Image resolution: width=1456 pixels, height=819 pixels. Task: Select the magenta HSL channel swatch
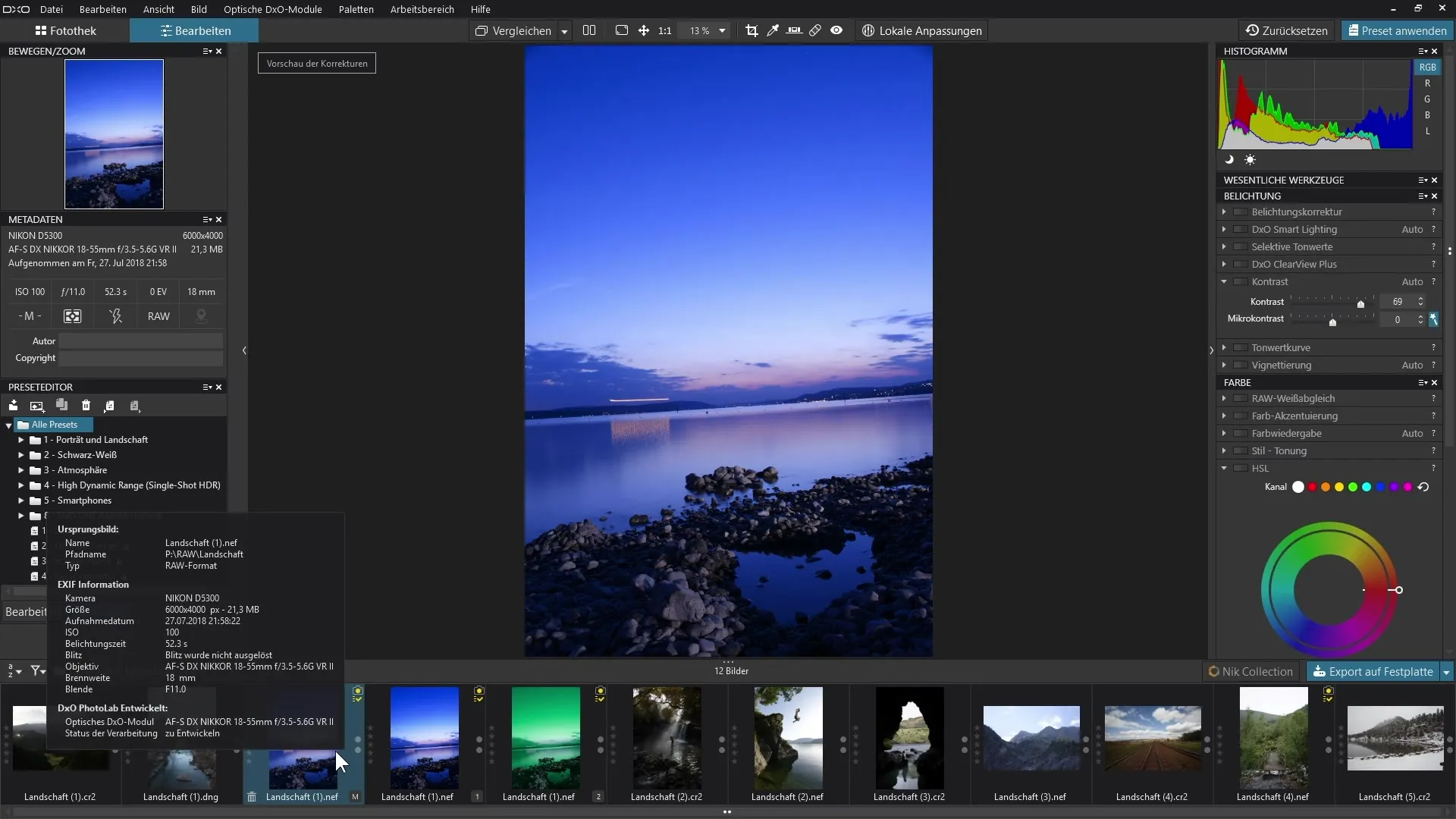[1407, 488]
